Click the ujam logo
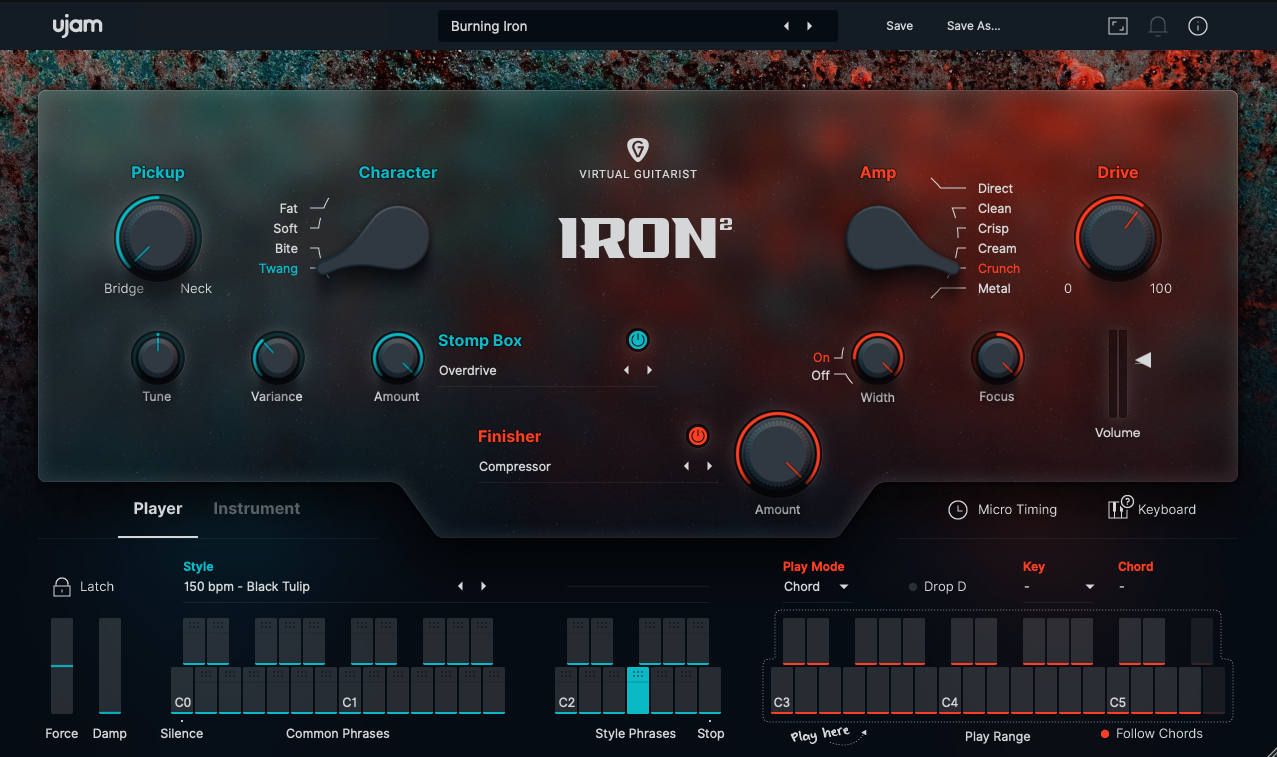1277x757 pixels. (x=78, y=26)
